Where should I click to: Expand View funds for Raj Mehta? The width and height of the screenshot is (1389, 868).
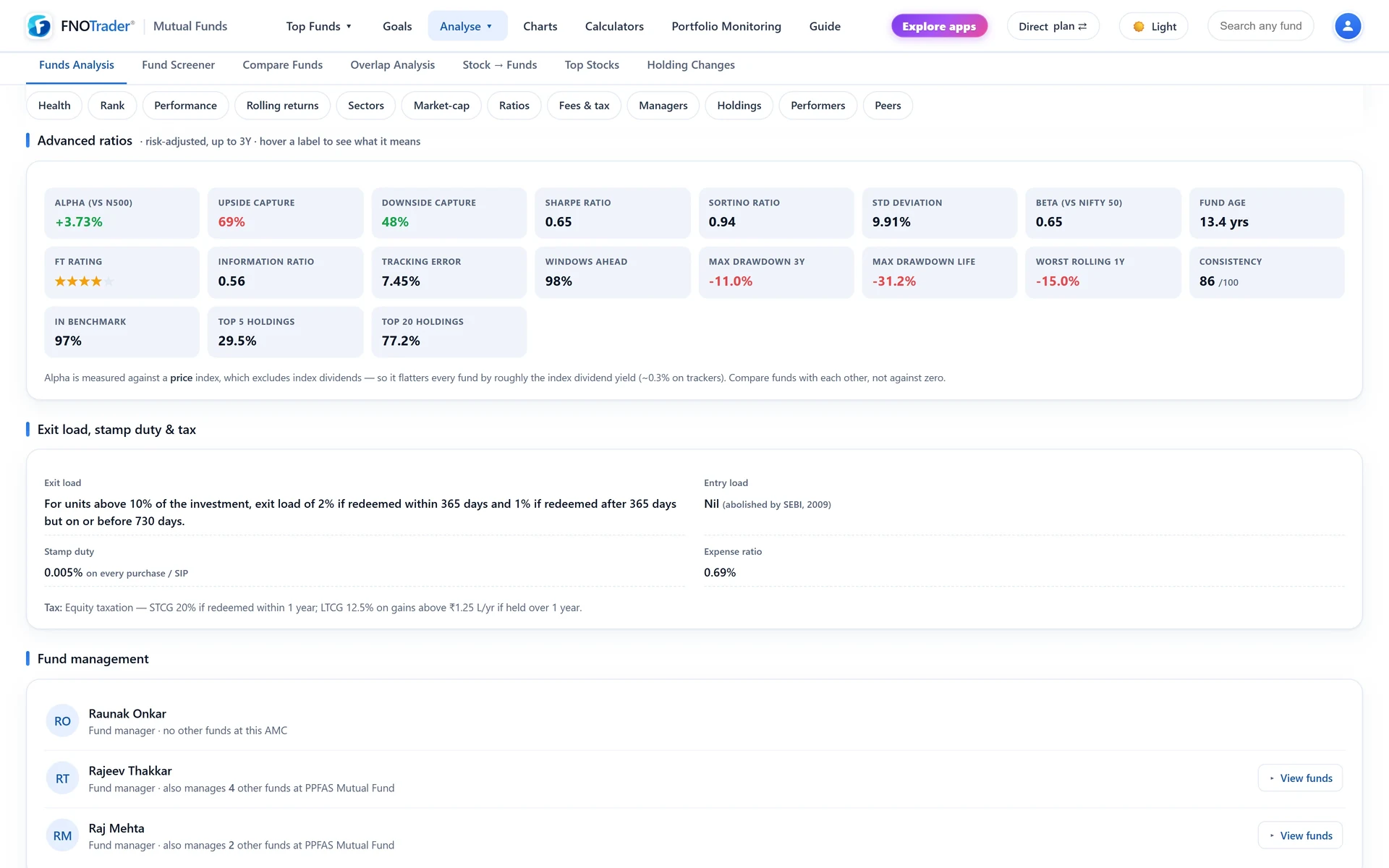[x=1300, y=835]
